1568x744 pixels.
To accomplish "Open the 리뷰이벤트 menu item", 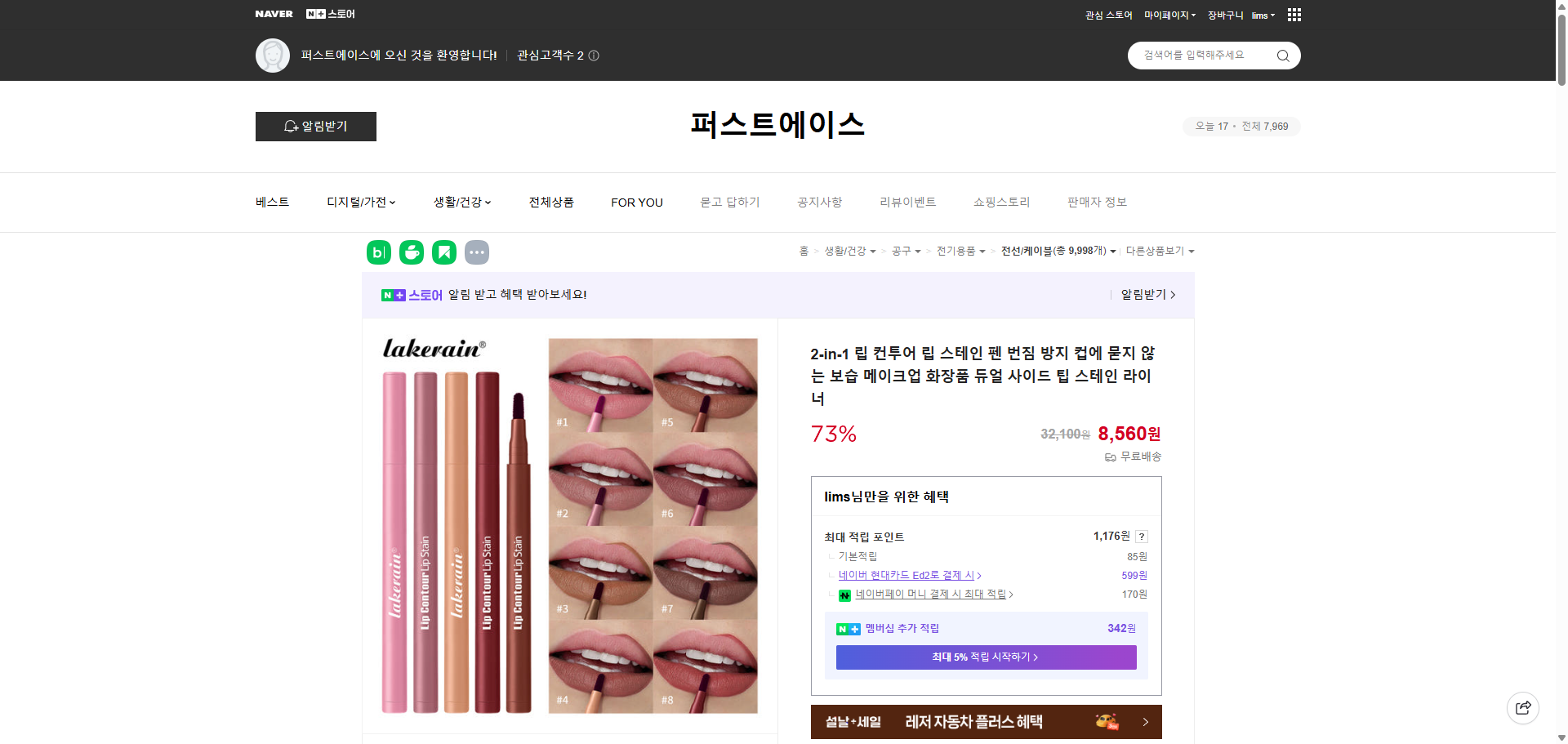I will click(x=907, y=202).
